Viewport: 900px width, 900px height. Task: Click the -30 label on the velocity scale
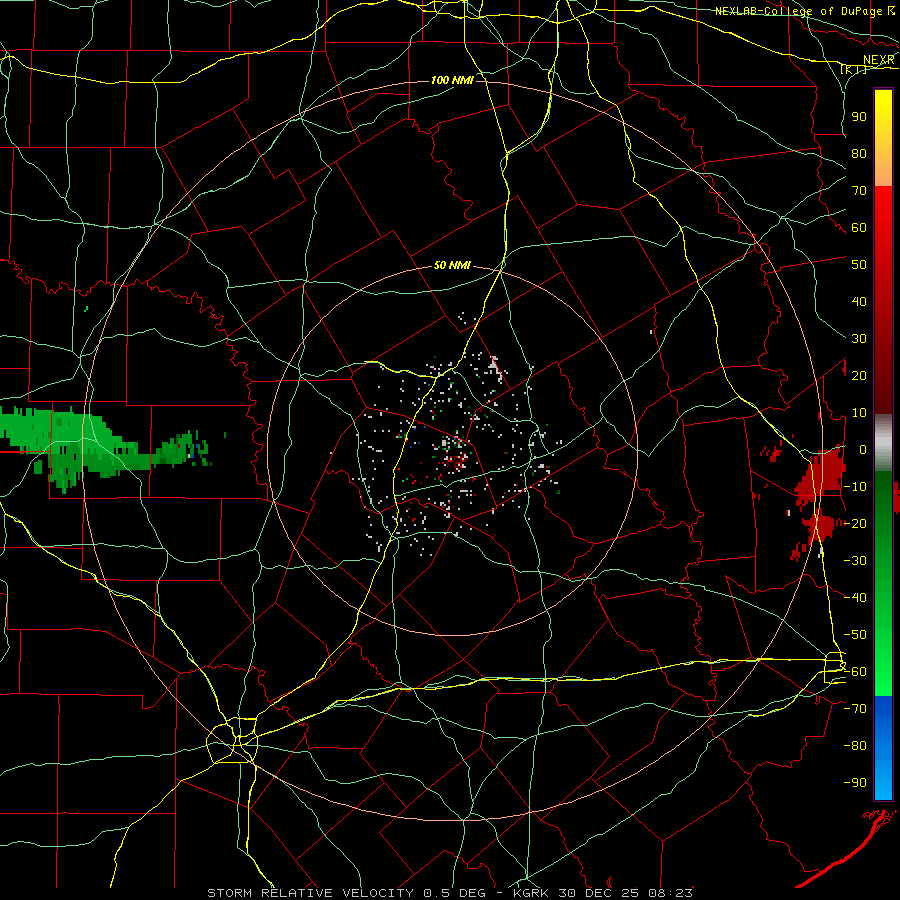coord(855,561)
